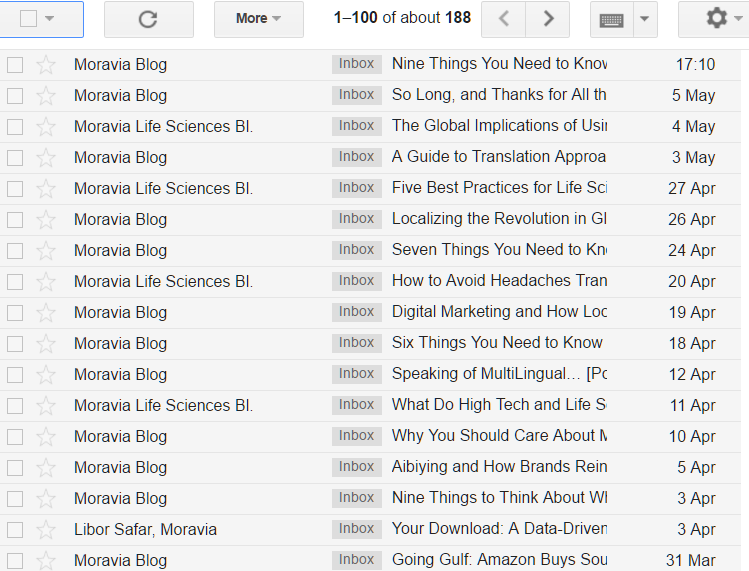Click sender Moravia Life Sciences dated 11 Apr
Screen dimensions: 749x571
tap(163, 406)
